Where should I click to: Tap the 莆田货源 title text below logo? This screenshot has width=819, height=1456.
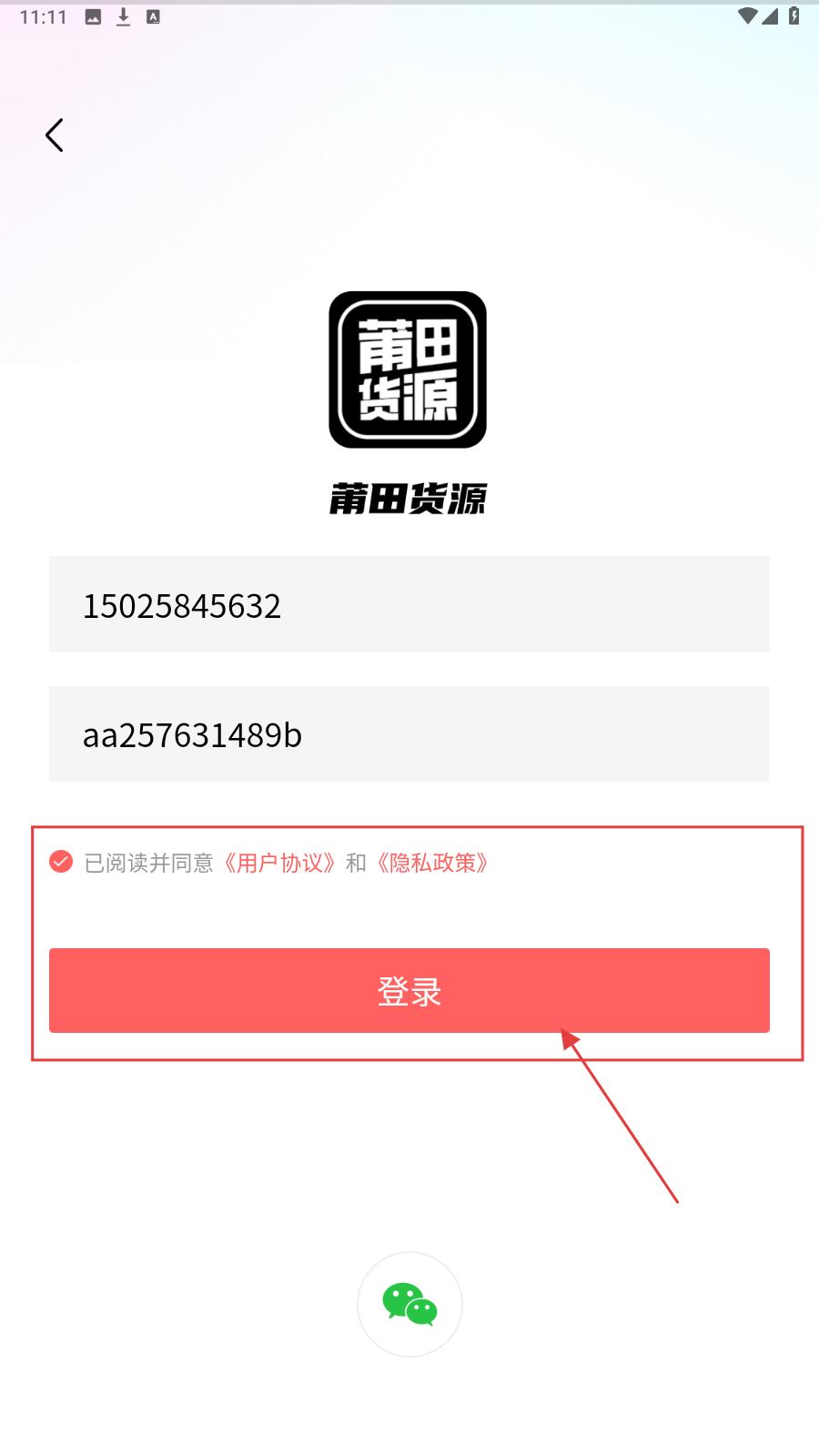tap(408, 499)
